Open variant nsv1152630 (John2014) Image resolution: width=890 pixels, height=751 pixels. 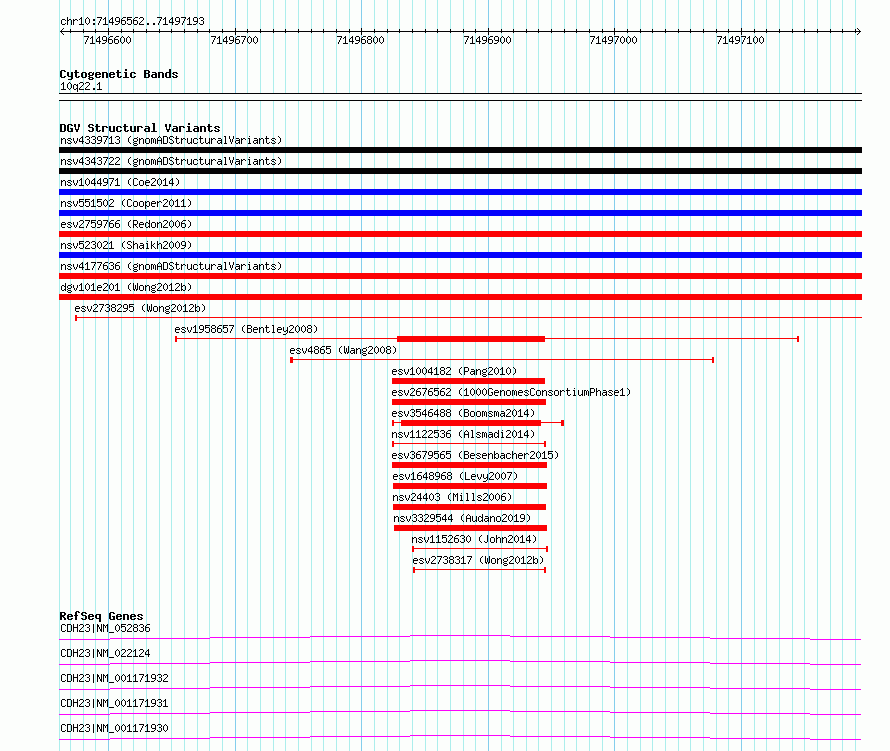pyautogui.click(x=474, y=539)
